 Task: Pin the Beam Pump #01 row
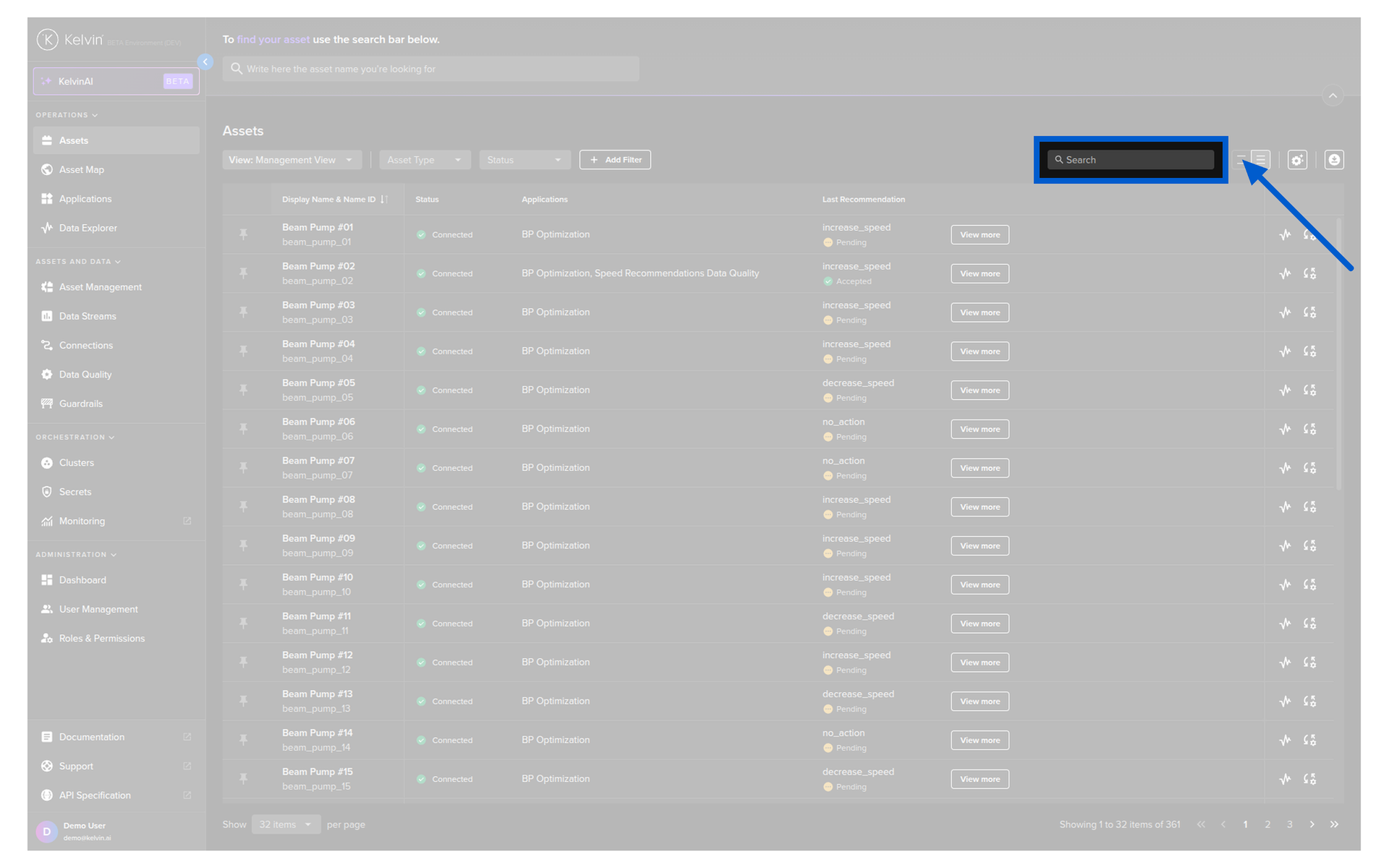pos(244,234)
